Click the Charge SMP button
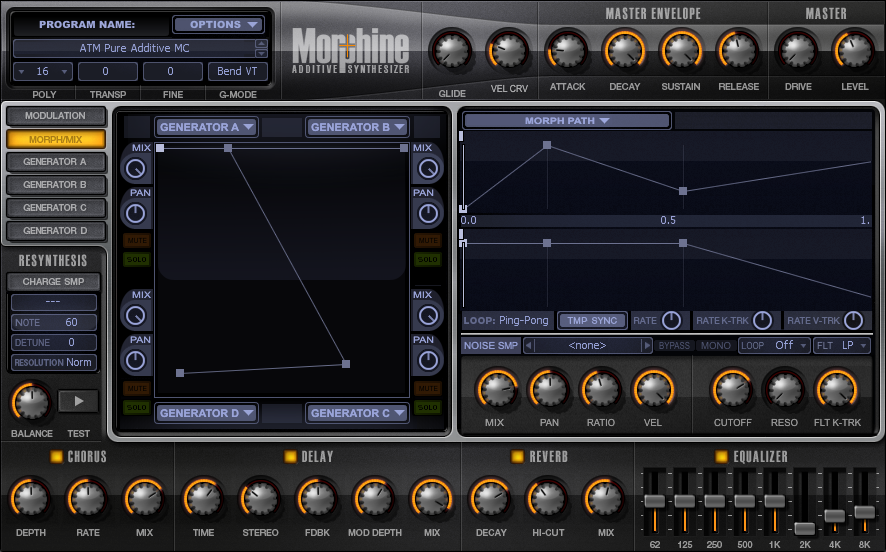The image size is (886, 552). click(53, 281)
